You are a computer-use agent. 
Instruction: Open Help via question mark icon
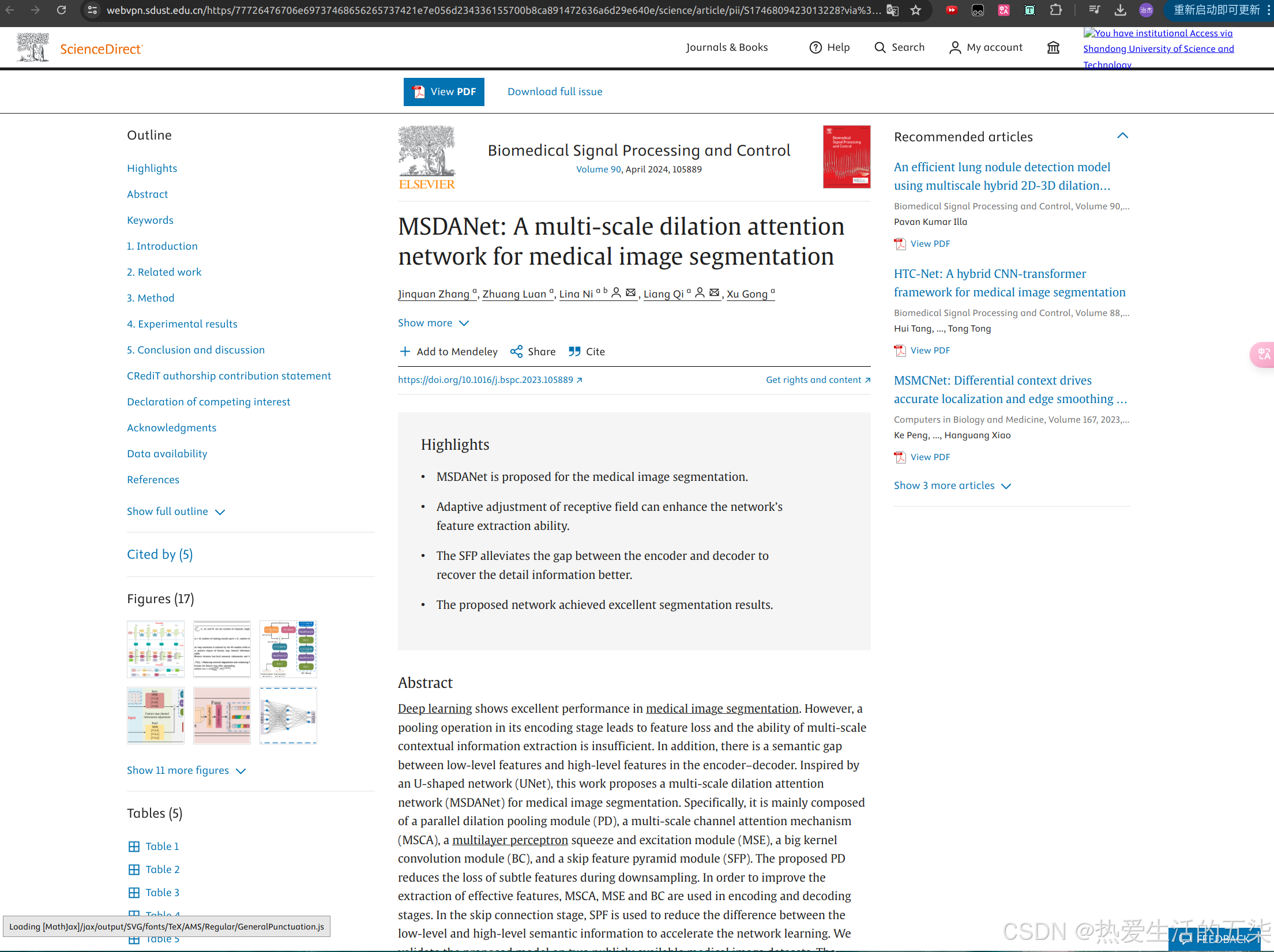815,47
